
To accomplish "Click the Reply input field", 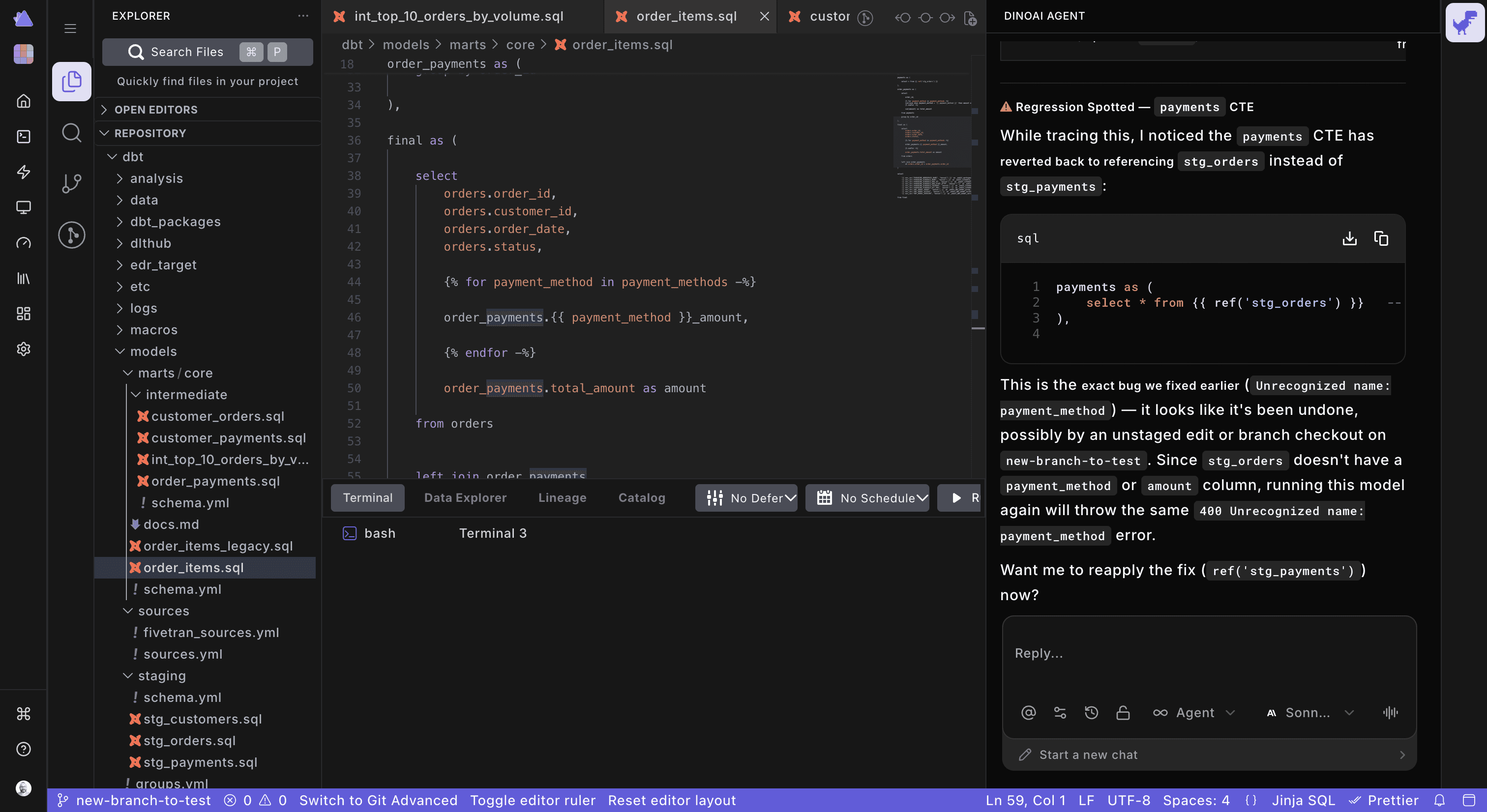I will click(1210, 653).
